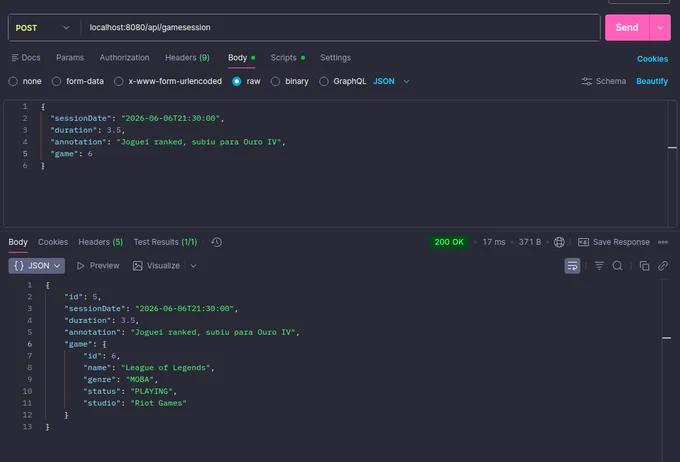Click the "id": 5 response line
This screenshot has height=462, width=680.
[x=83, y=297]
